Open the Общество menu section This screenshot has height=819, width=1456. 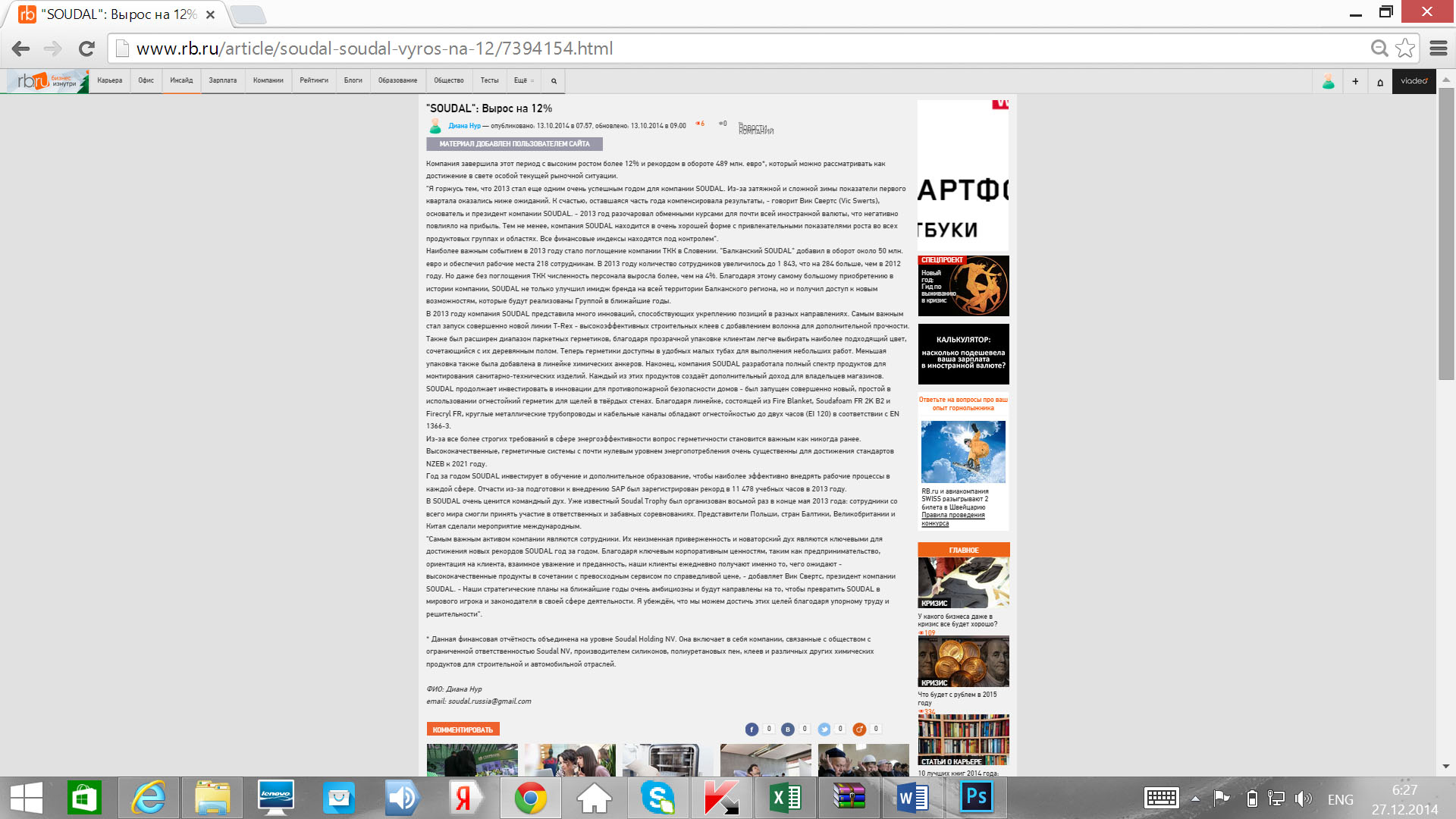pyautogui.click(x=449, y=80)
